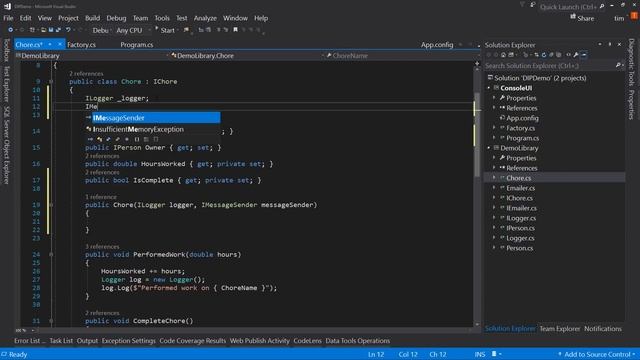This screenshot has height=360, width=640.
Task: Click the user account avatar icon
Action: coord(634,16)
